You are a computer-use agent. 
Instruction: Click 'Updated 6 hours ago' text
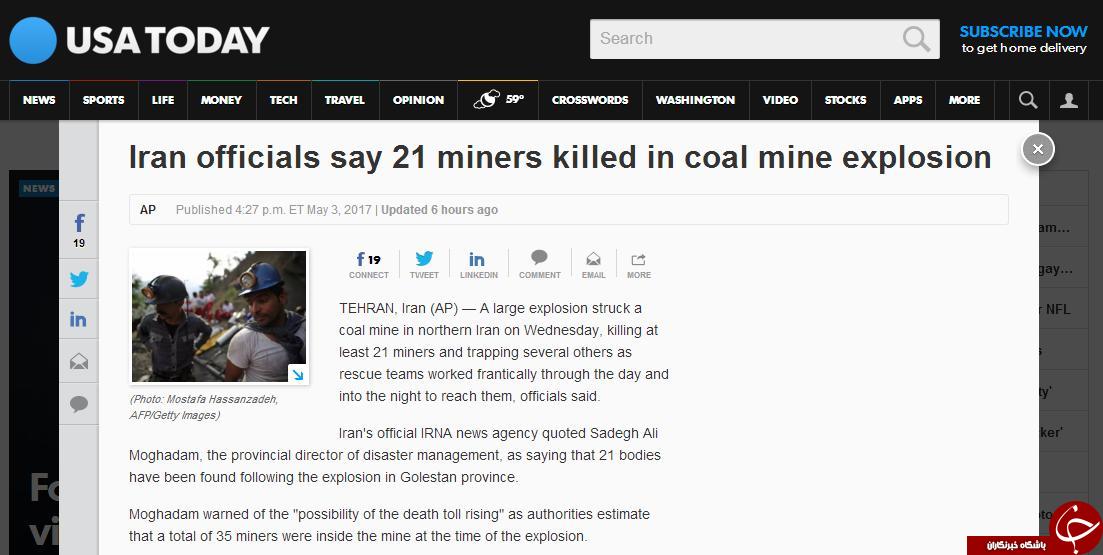point(440,210)
